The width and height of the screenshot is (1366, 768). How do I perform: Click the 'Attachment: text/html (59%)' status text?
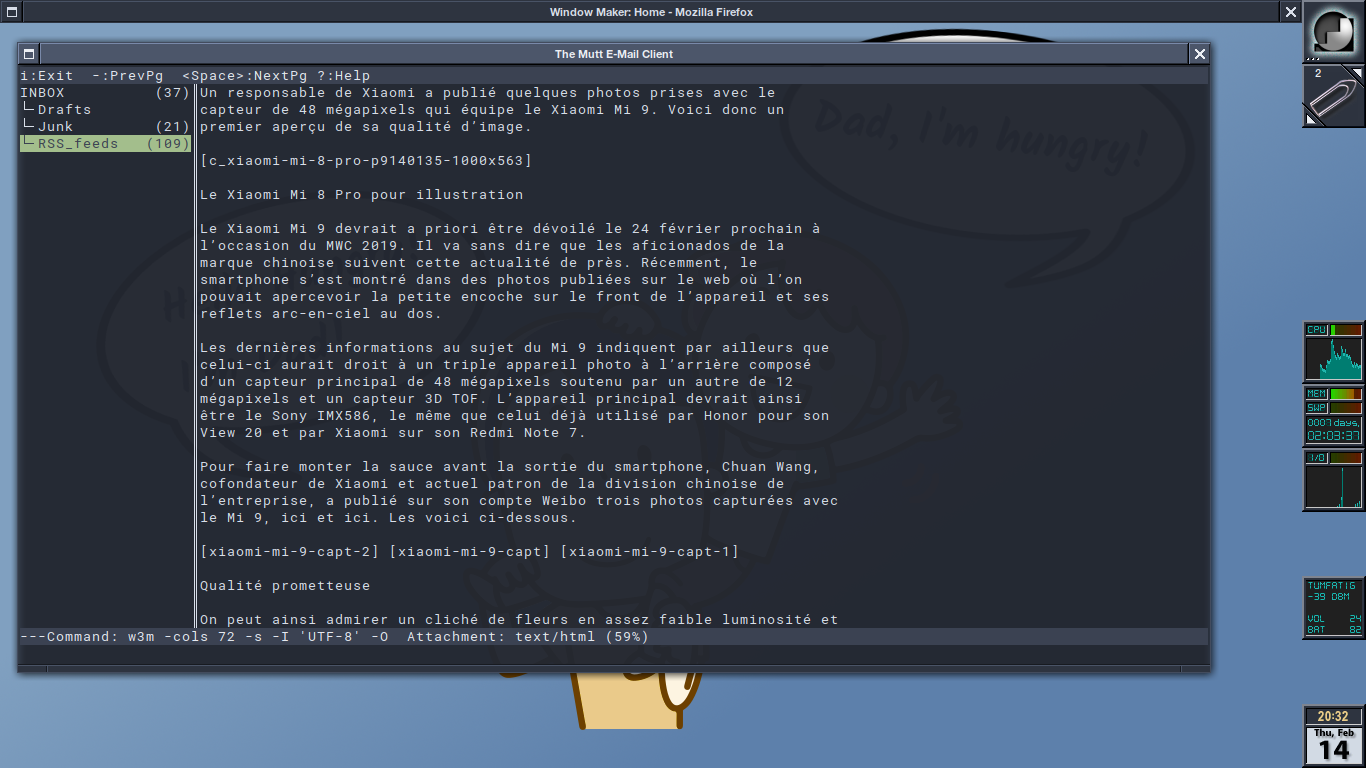coord(528,637)
